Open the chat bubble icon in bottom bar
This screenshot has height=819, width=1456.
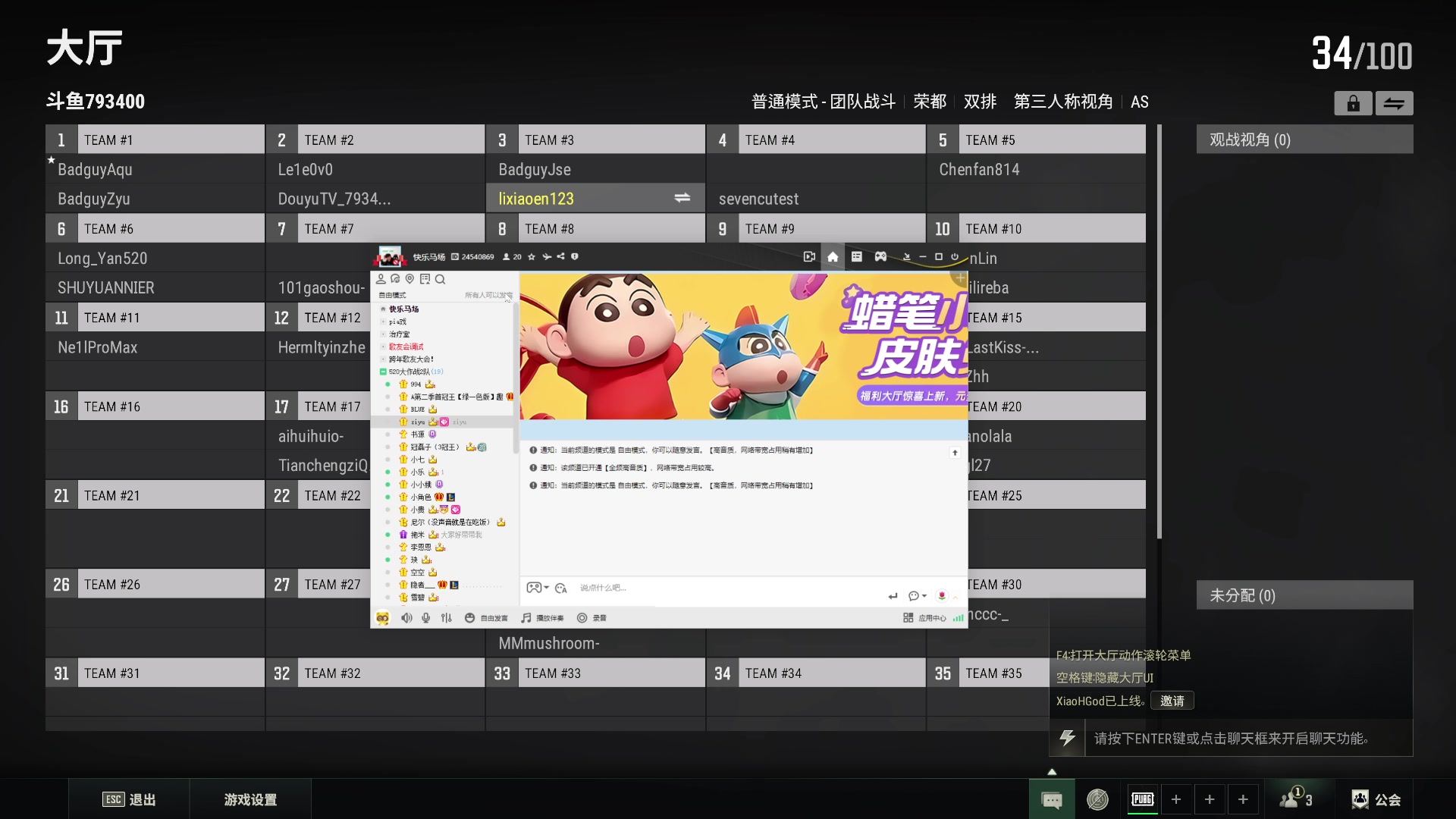pos(1052,799)
